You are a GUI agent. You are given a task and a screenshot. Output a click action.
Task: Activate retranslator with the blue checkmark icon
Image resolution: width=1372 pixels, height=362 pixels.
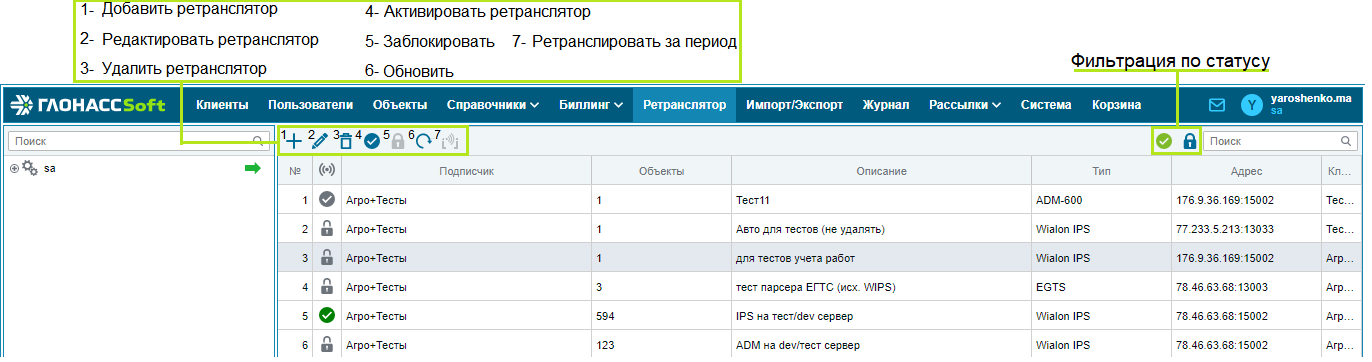point(371,142)
